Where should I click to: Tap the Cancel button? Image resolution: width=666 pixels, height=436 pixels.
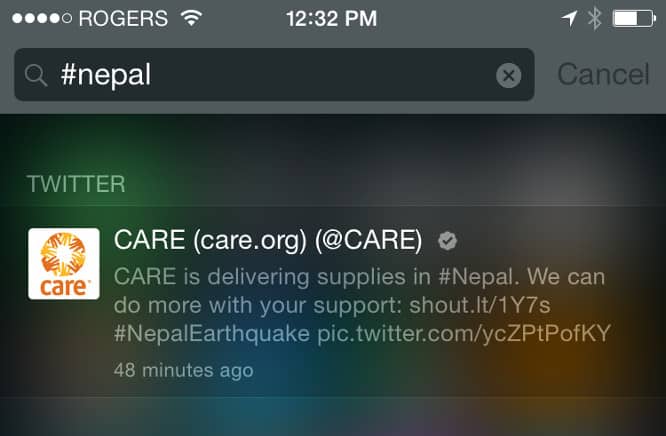tap(604, 74)
